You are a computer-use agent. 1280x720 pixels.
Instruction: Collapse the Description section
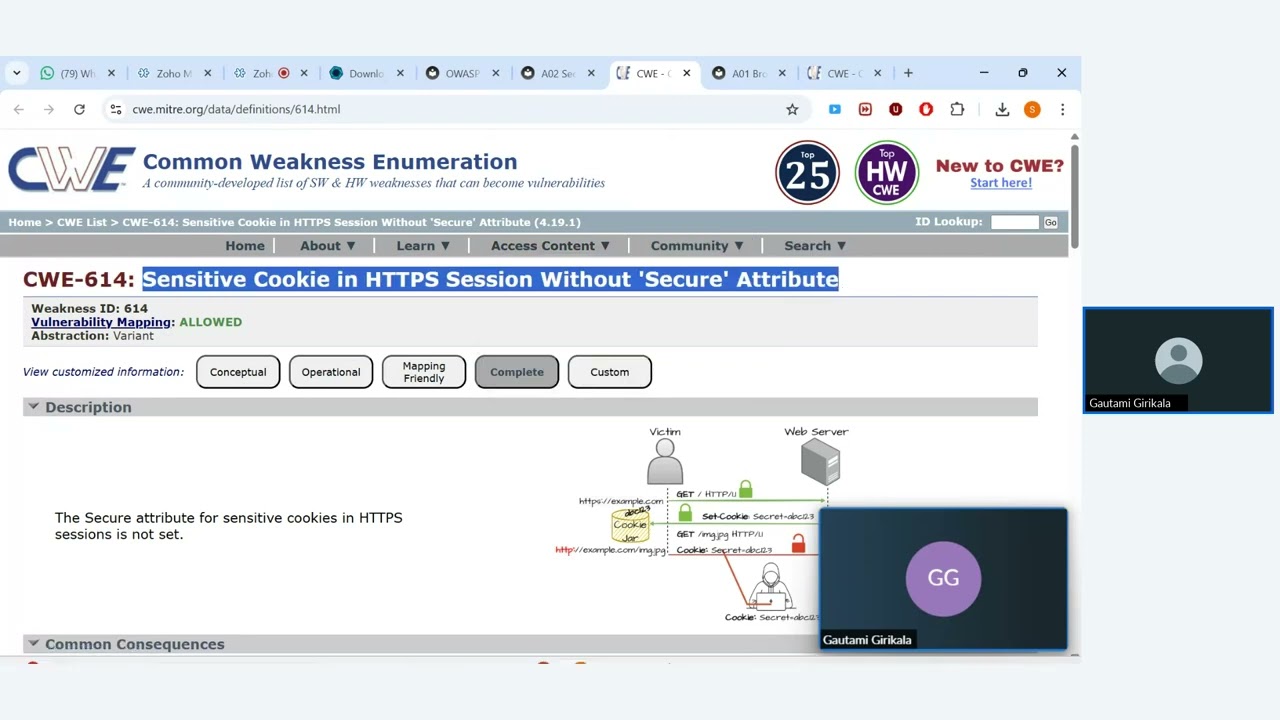(x=33, y=407)
